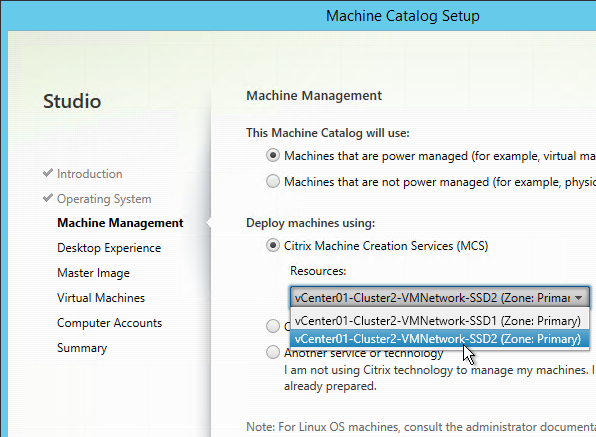Select machines that are not power managed
Viewport: 596px width, 437px height.
tap(273, 181)
